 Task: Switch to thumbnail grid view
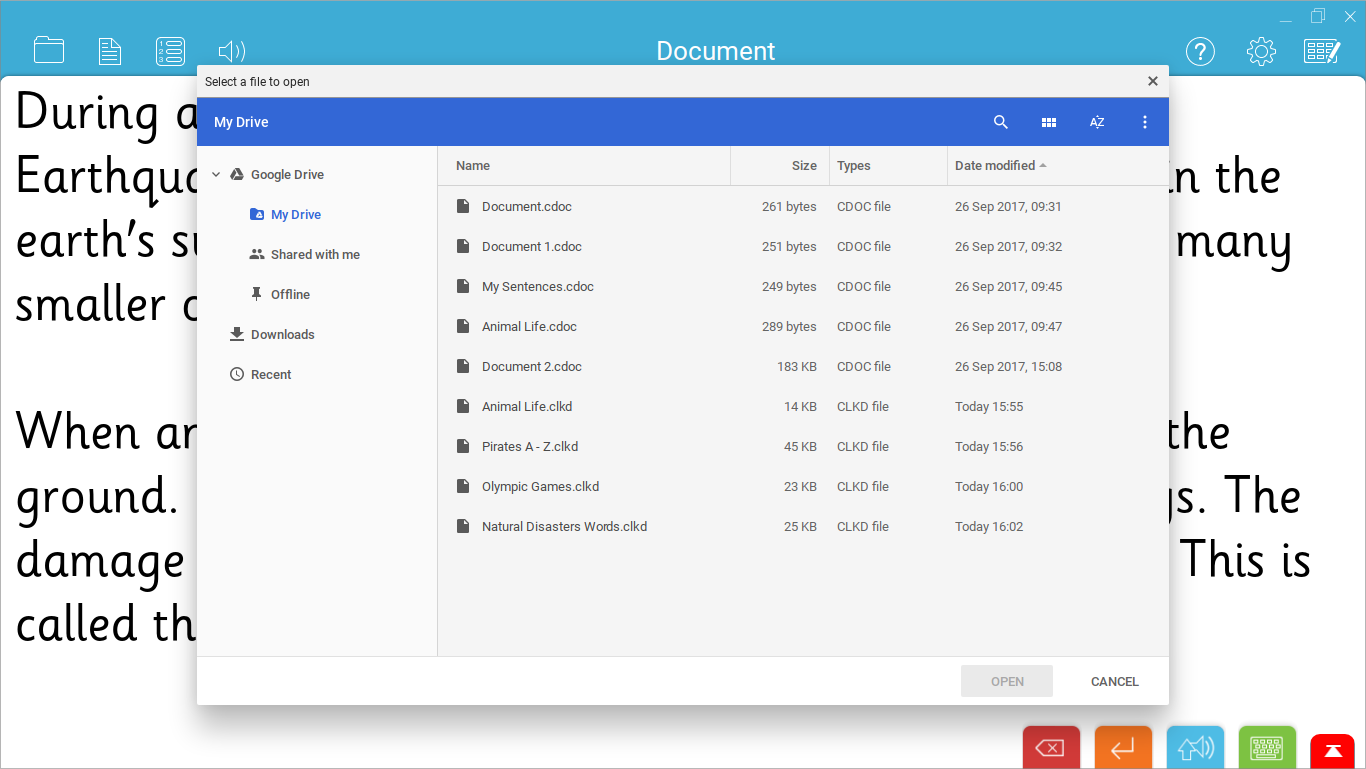click(1048, 122)
